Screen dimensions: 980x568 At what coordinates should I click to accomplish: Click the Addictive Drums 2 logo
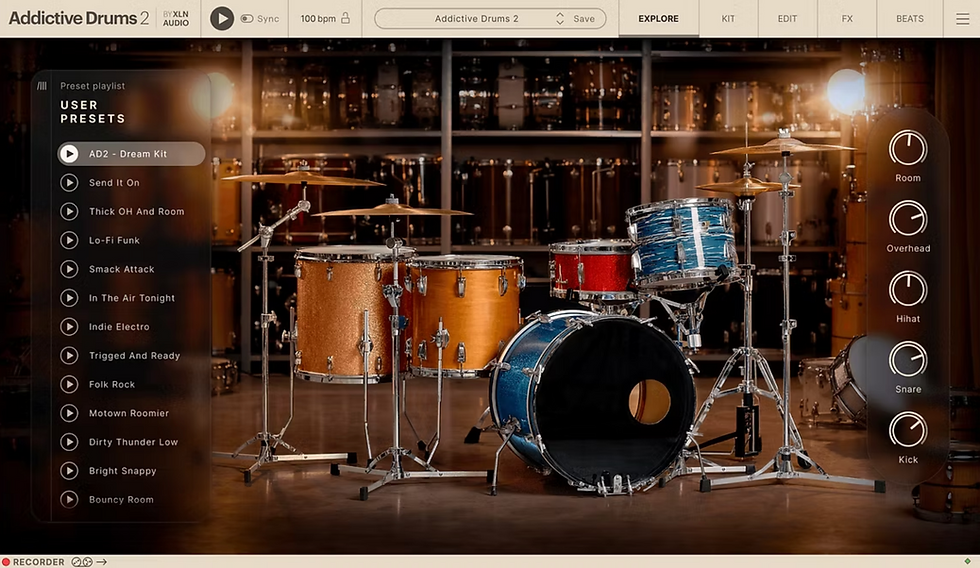[79, 18]
